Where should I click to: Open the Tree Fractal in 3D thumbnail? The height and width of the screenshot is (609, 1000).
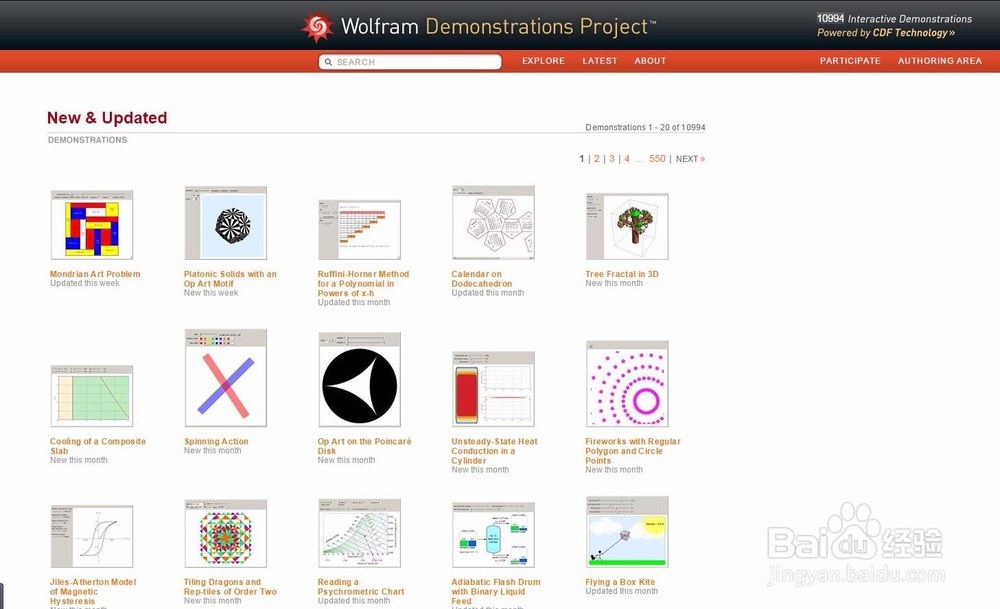(x=628, y=226)
